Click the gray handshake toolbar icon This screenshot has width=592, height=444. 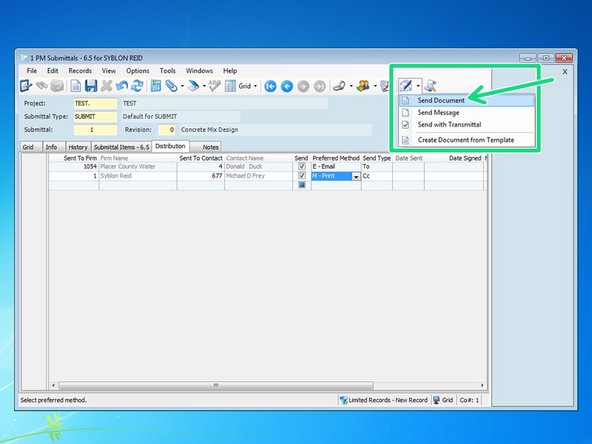pyautogui.click(x=42, y=86)
